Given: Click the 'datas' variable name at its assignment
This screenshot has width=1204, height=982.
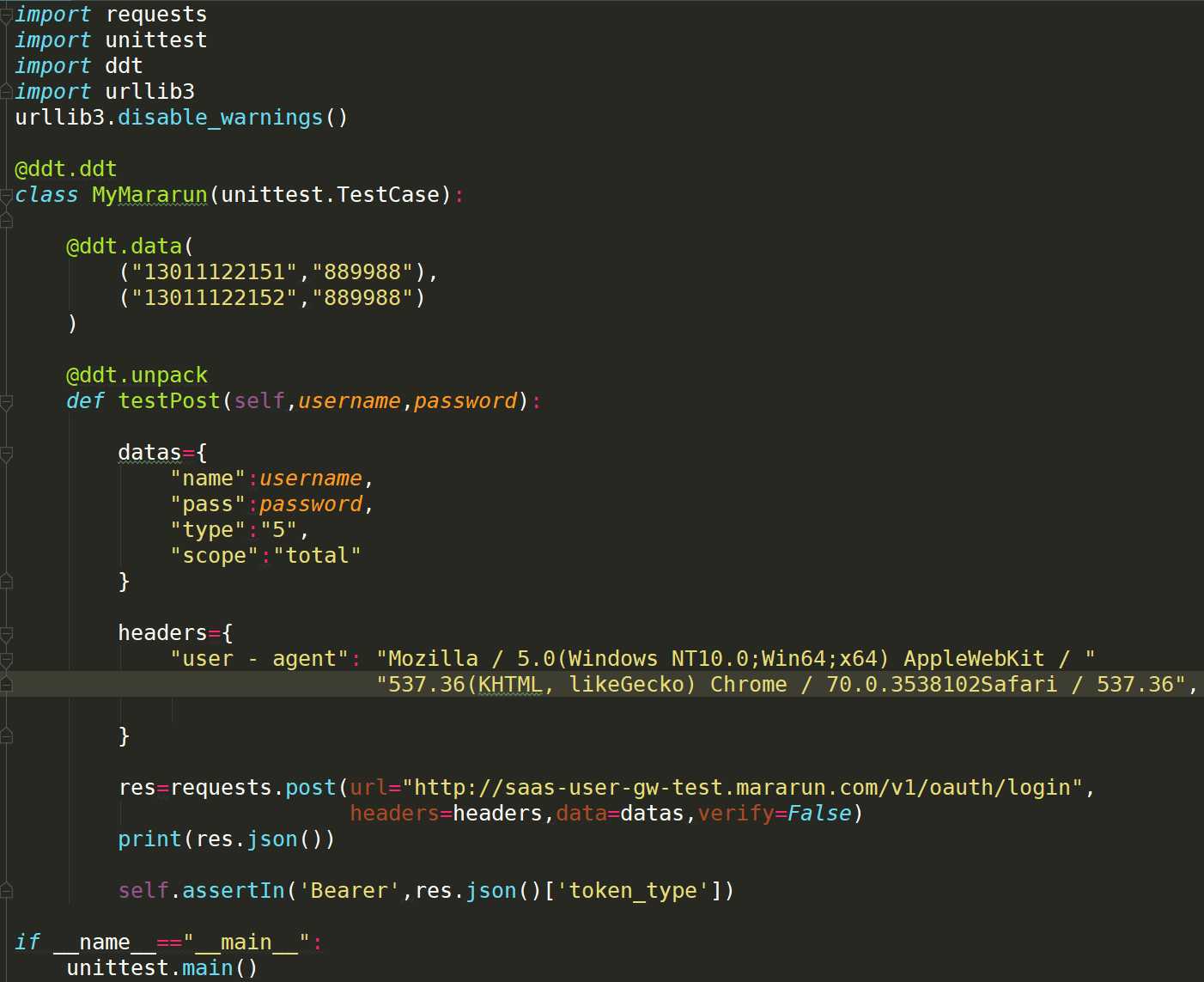Looking at the screenshot, I should (x=150, y=453).
